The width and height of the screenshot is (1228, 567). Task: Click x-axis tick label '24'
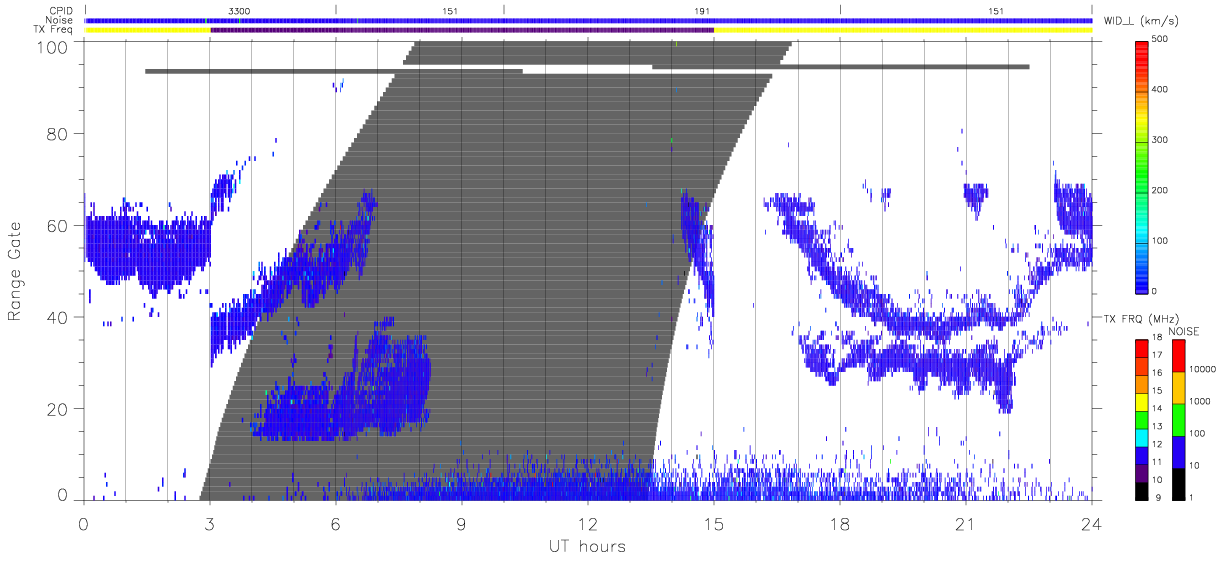[x=1092, y=524]
